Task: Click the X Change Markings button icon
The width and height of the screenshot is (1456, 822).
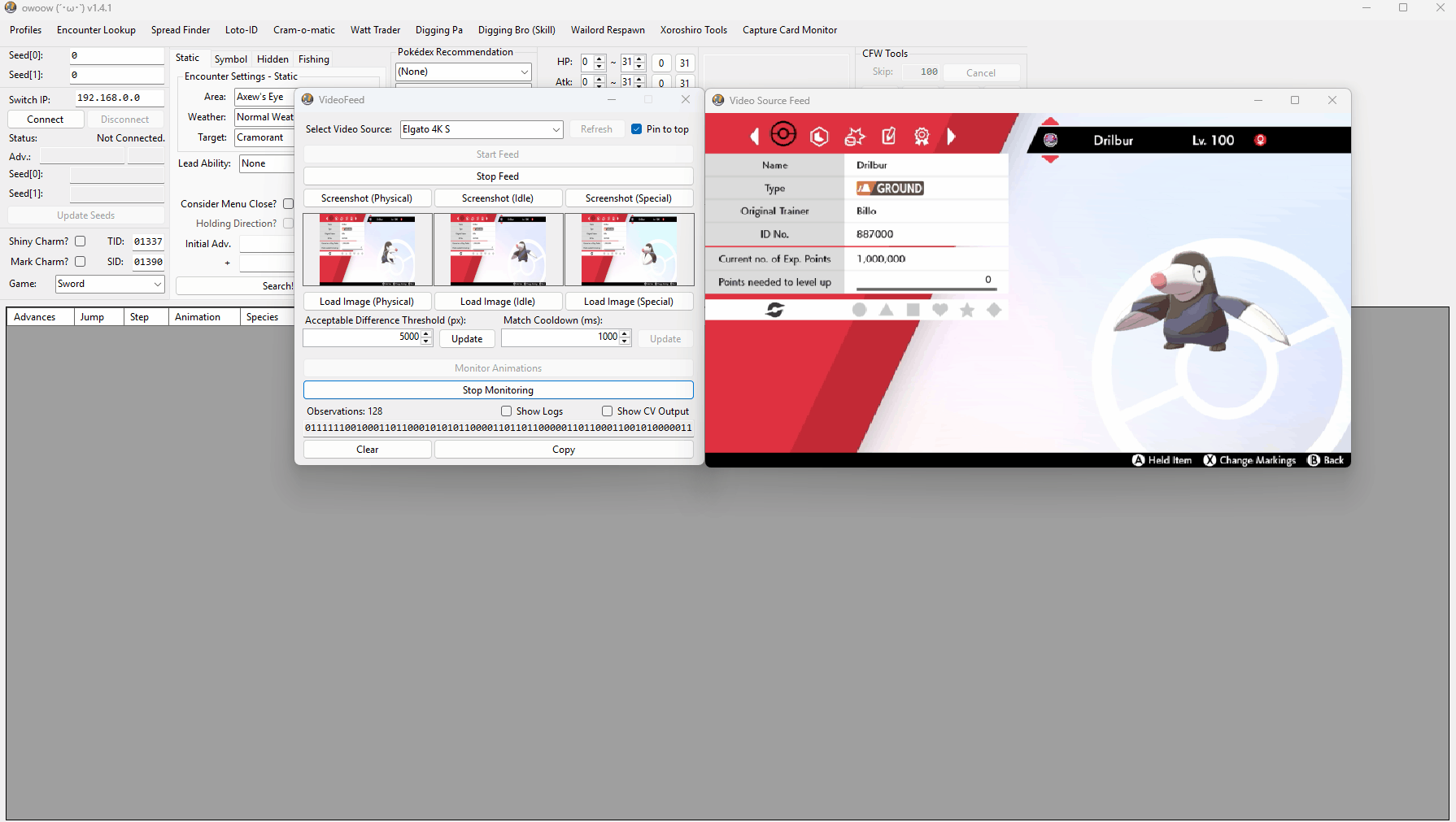Action: [1210, 460]
